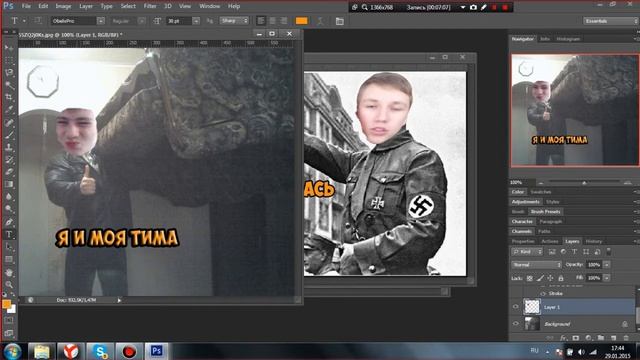Switch to the History tab

[594, 241]
